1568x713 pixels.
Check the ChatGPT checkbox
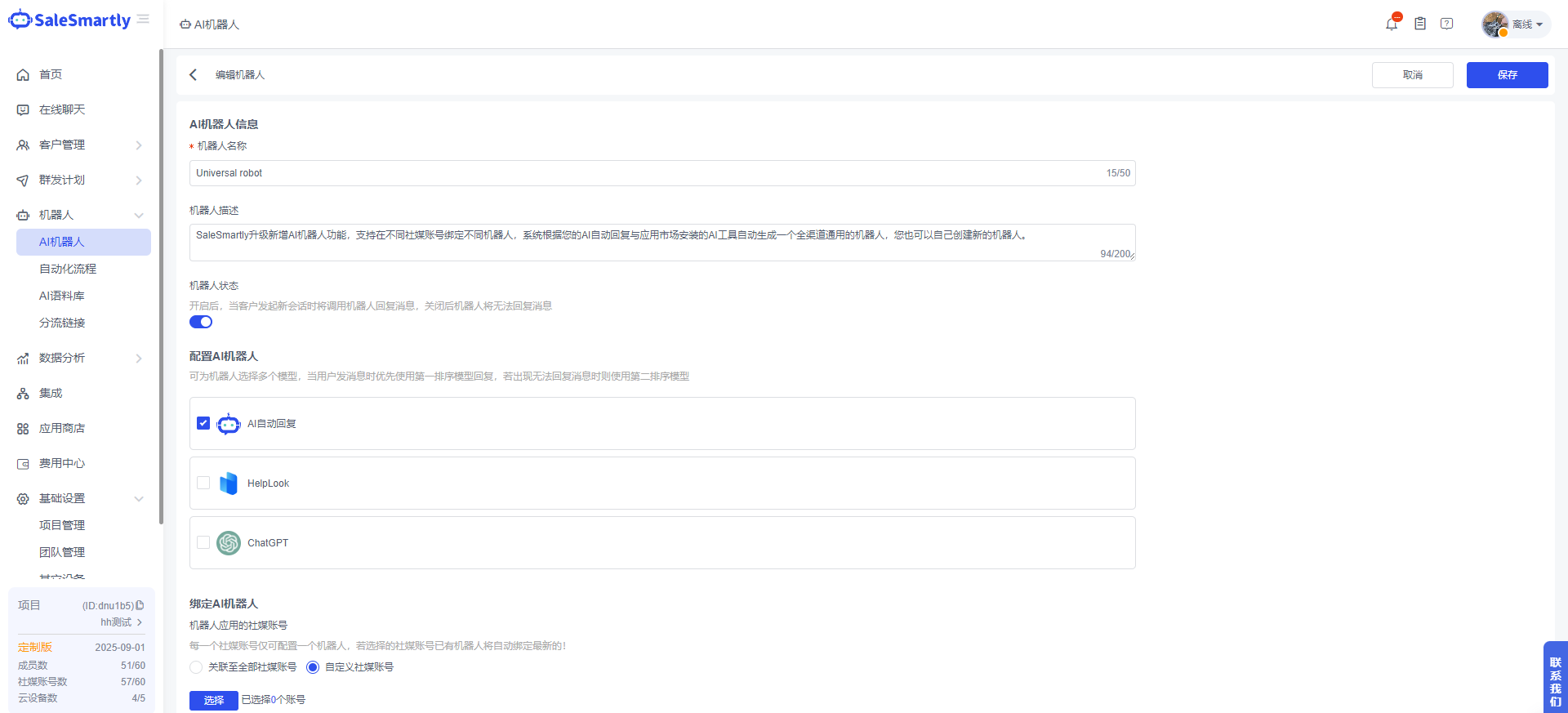coord(203,542)
